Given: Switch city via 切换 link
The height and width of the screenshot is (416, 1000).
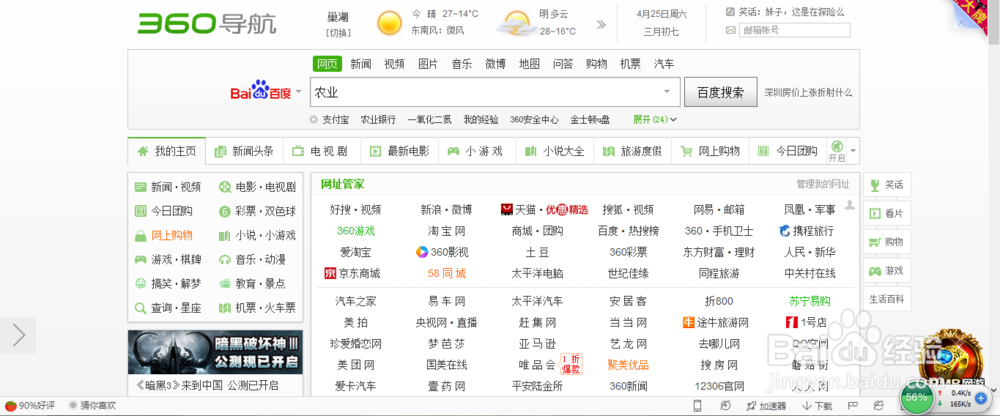Looking at the screenshot, I should point(338,32).
